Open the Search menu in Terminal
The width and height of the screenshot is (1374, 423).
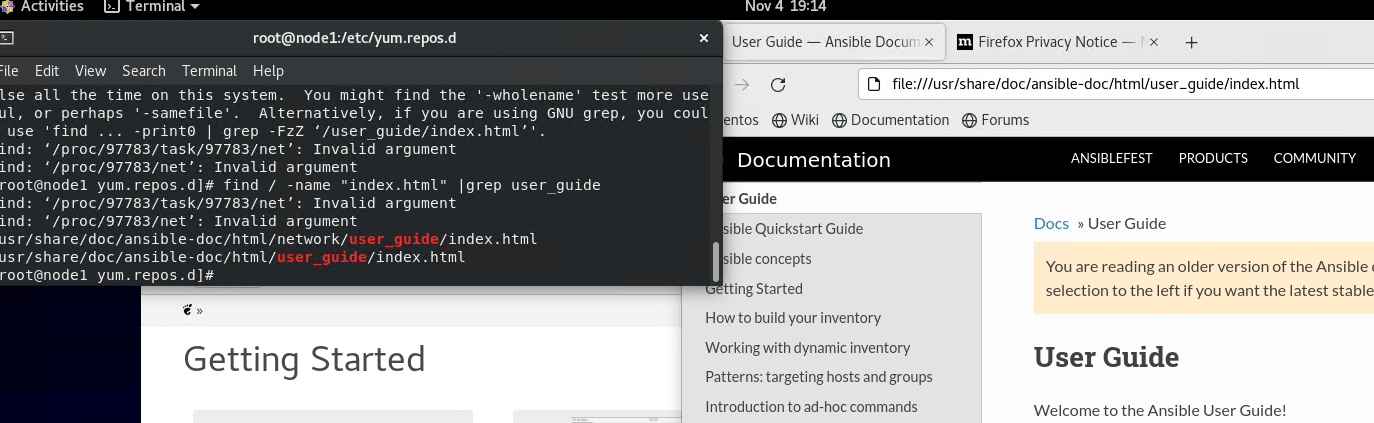(144, 71)
